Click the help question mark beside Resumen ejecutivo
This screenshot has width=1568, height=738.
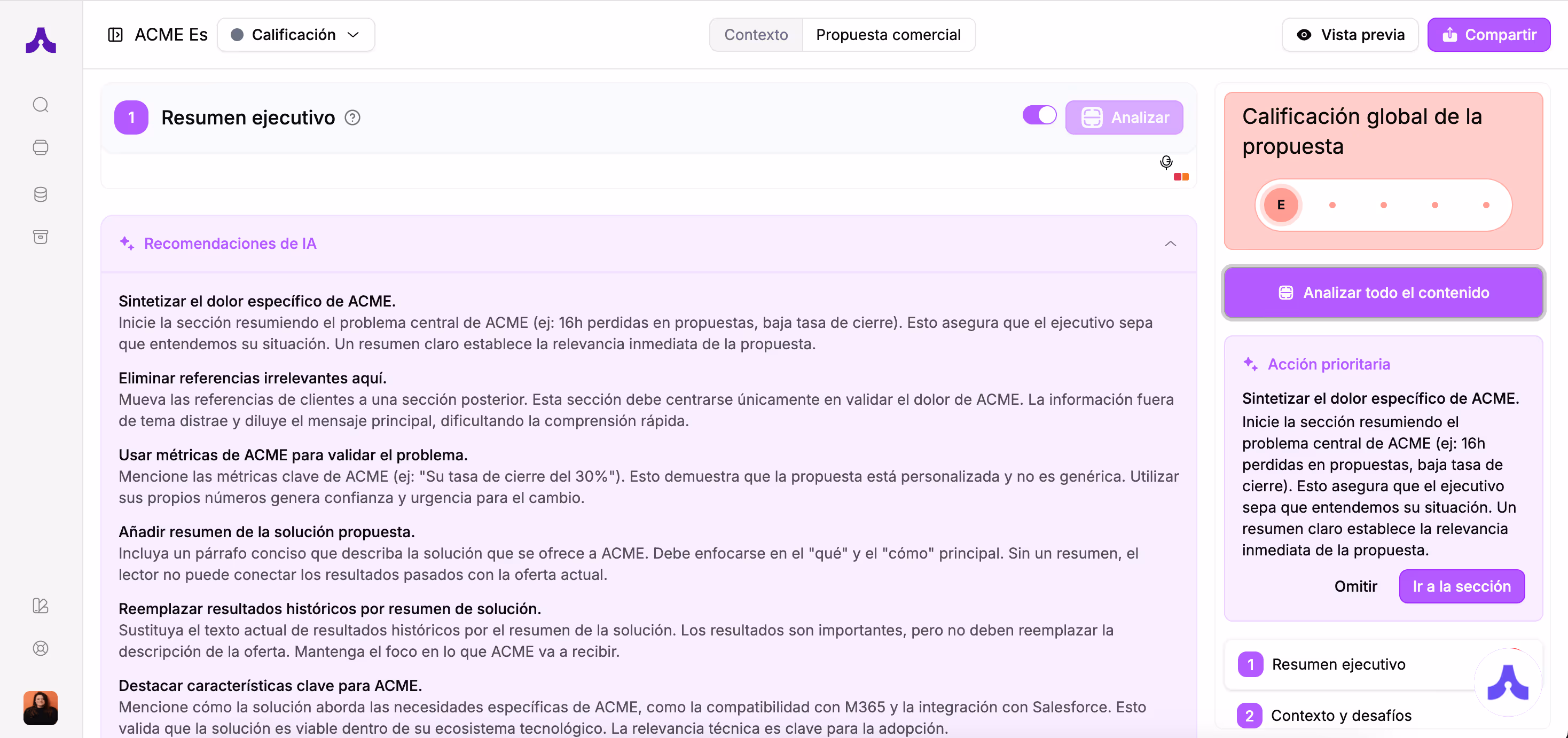tap(352, 117)
